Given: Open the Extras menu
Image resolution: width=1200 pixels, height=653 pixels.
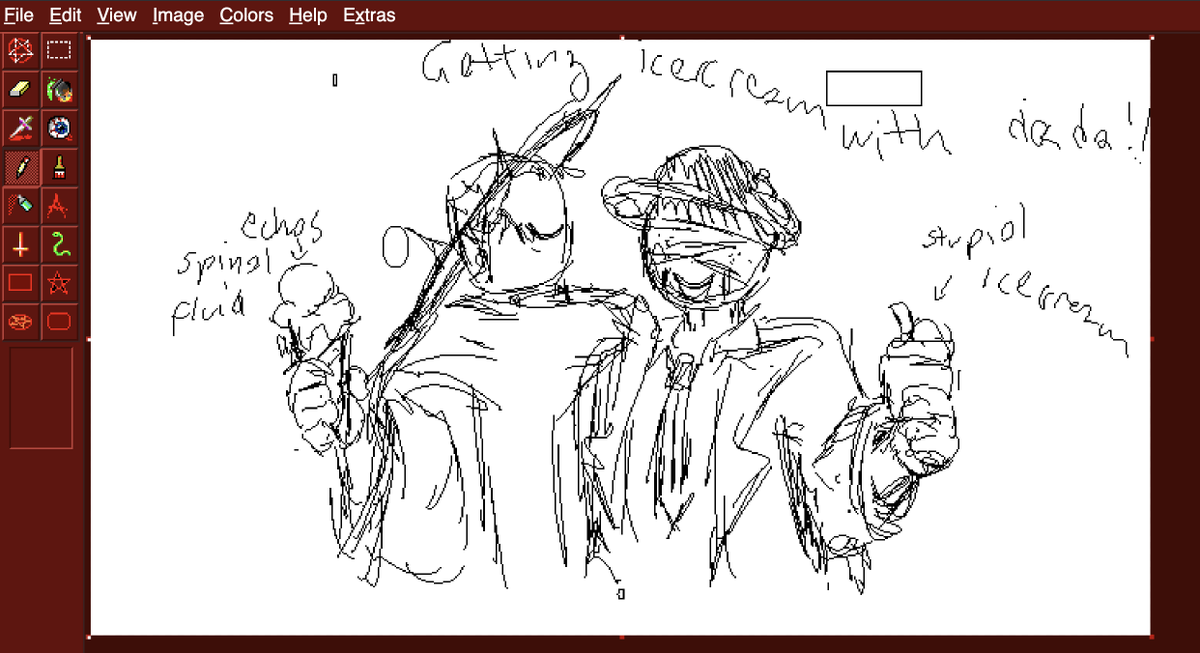Looking at the screenshot, I should (368, 15).
